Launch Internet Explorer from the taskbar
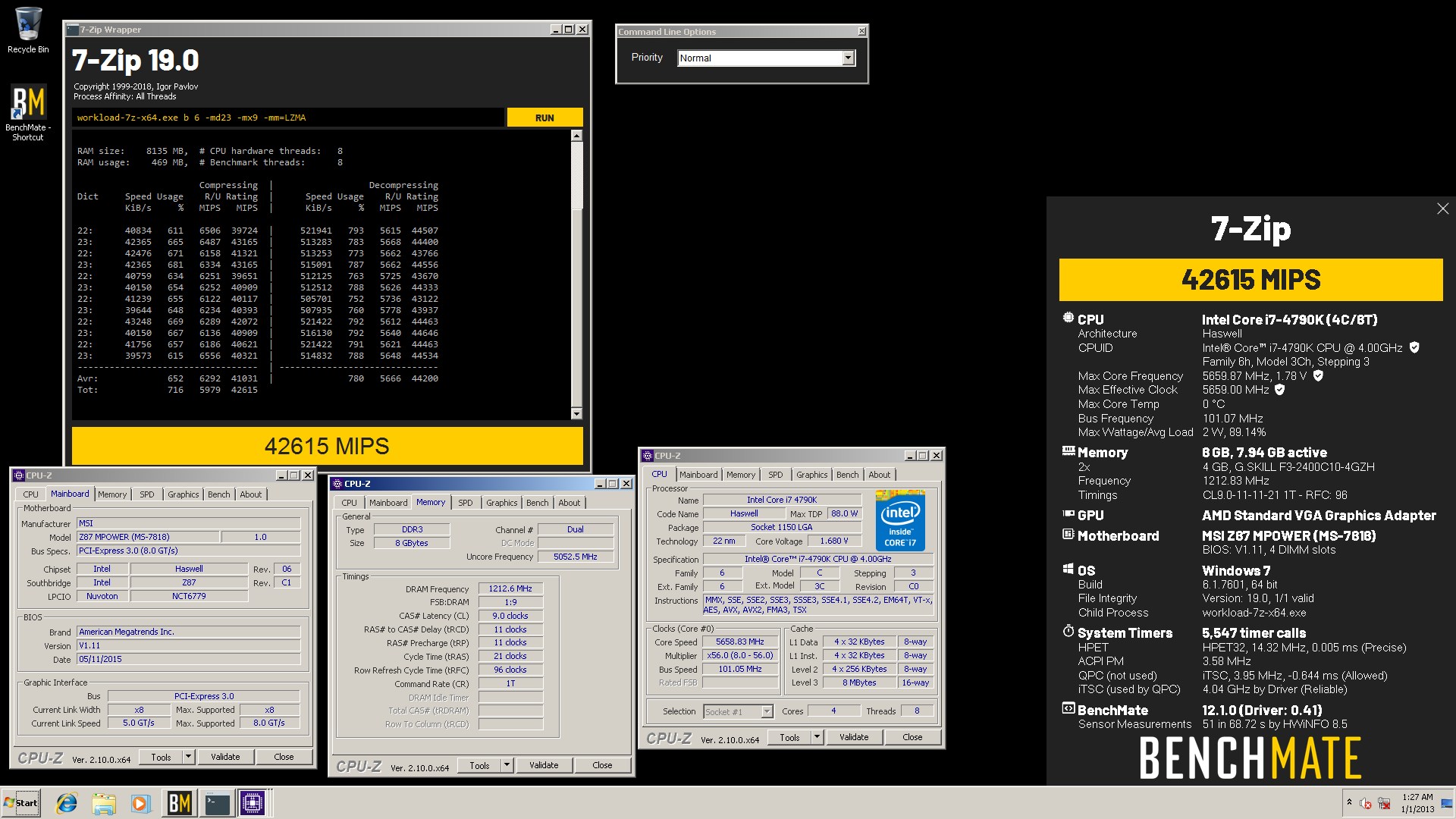This screenshot has height=819, width=1456. 67,803
